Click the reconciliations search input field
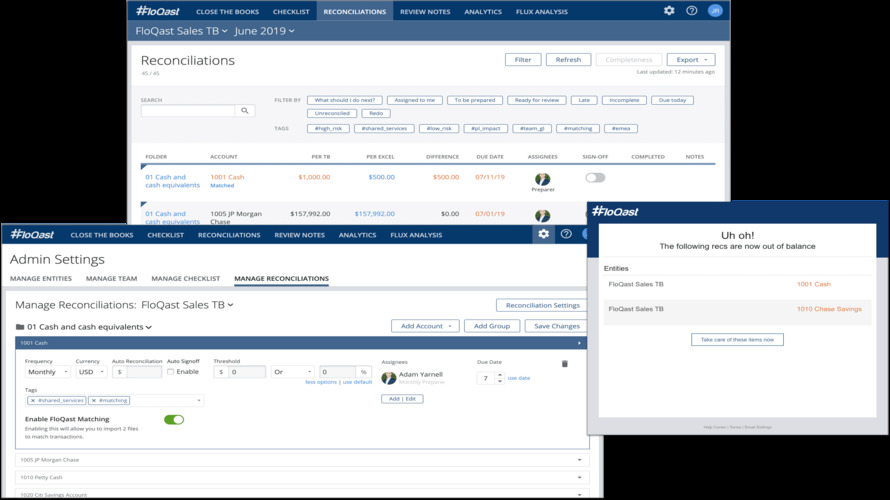This screenshot has width=890, height=500. 187,111
